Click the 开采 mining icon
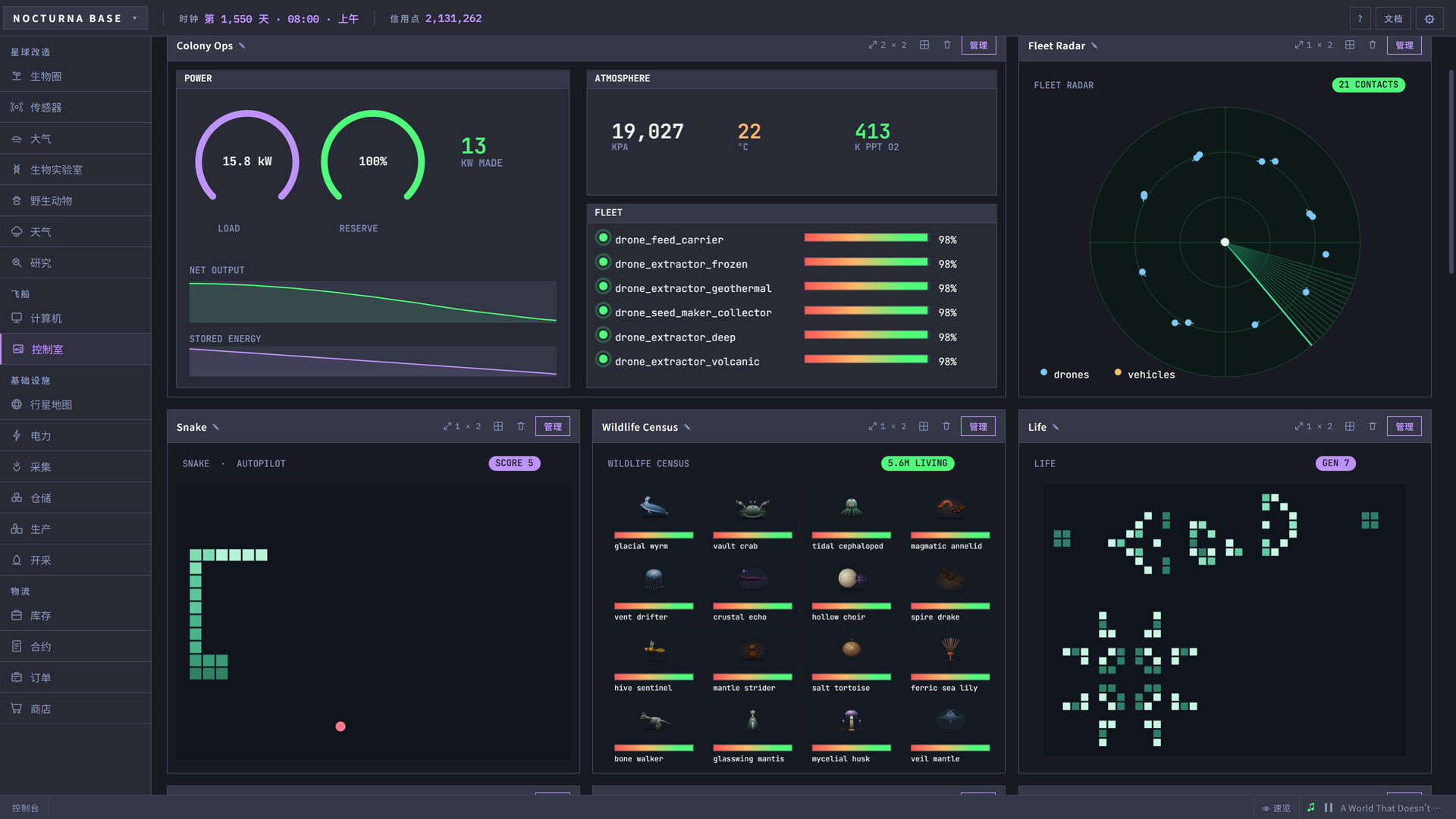Screen dimensions: 1456x819 pos(17,560)
